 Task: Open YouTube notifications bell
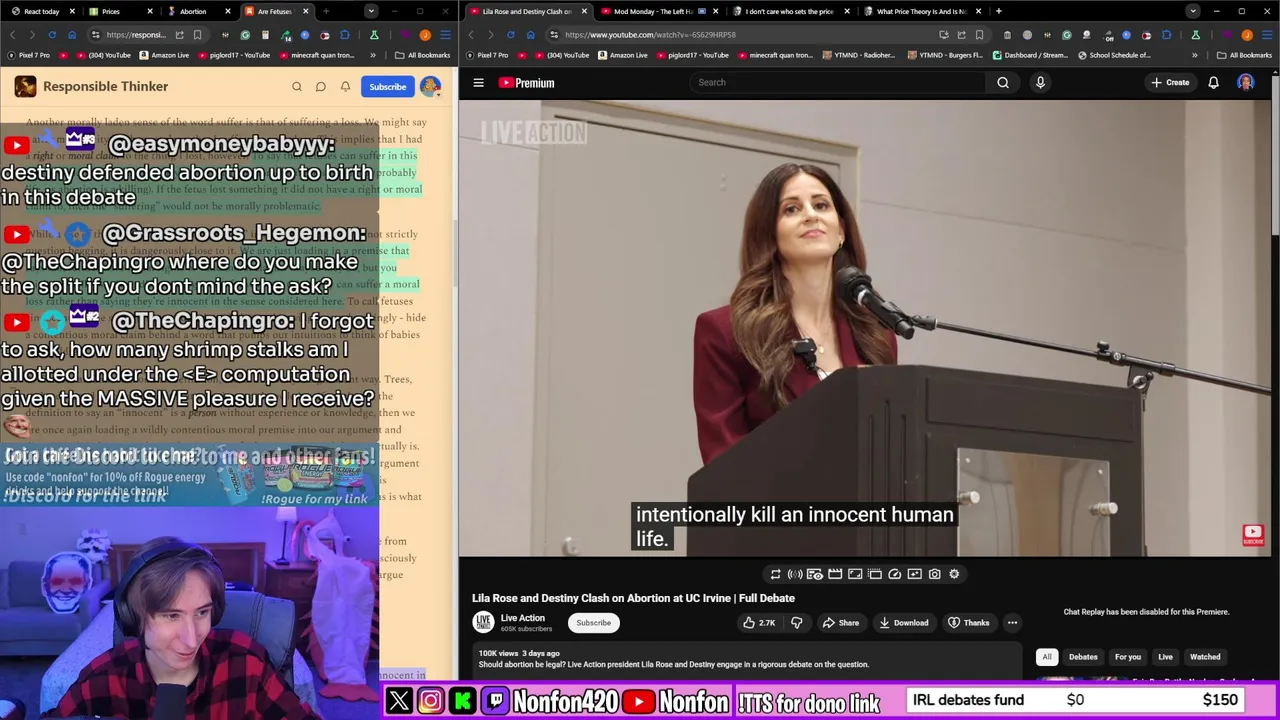(1213, 83)
